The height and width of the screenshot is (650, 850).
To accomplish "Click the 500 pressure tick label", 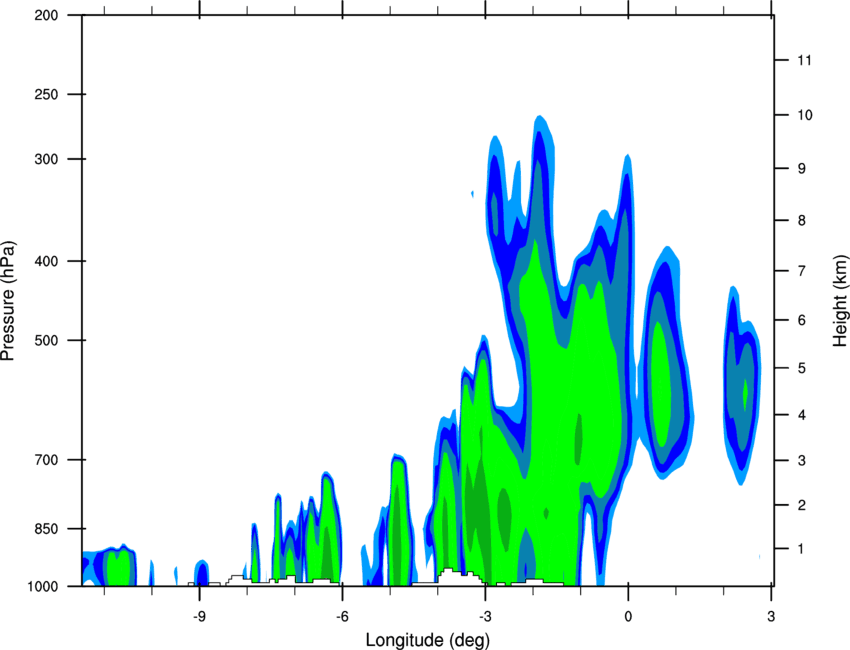I will (x=46, y=340).
